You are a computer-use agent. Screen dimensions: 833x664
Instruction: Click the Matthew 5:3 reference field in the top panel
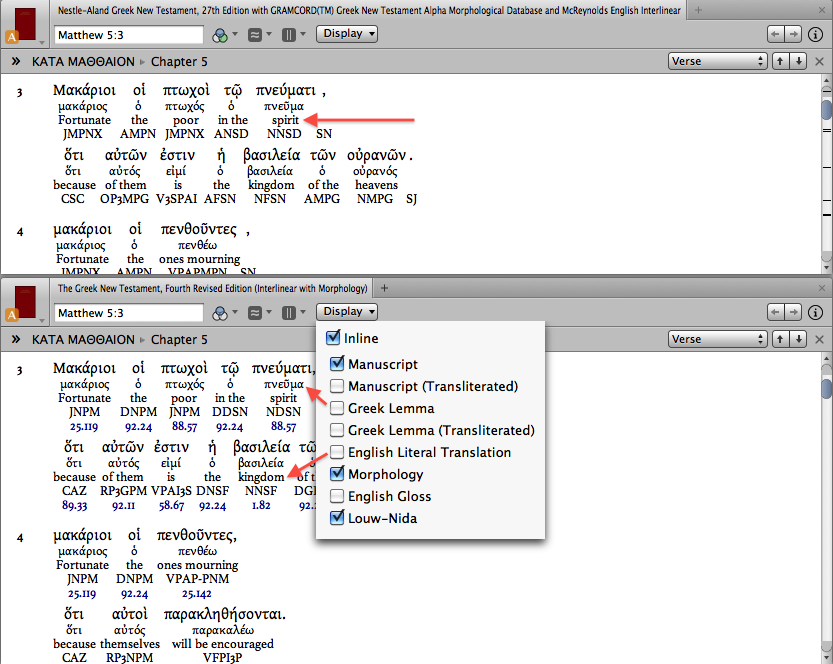(x=129, y=35)
